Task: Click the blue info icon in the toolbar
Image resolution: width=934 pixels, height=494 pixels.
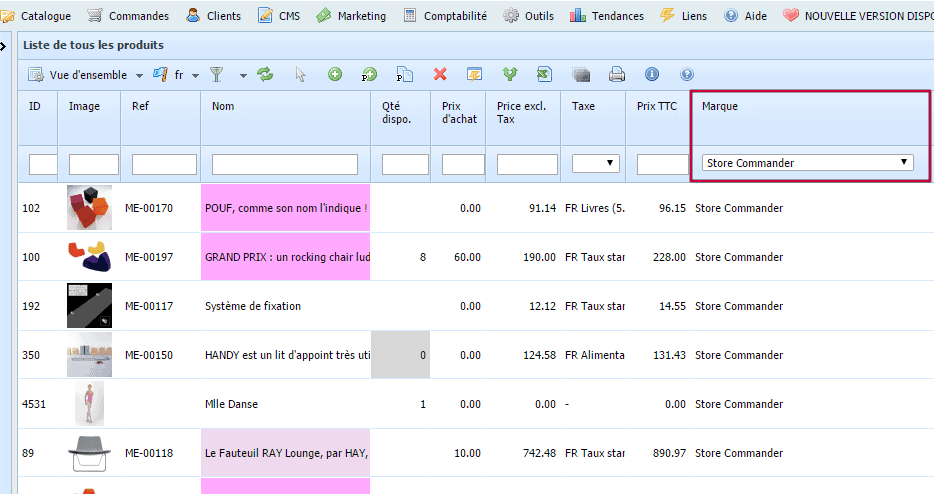Action: (652, 75)
